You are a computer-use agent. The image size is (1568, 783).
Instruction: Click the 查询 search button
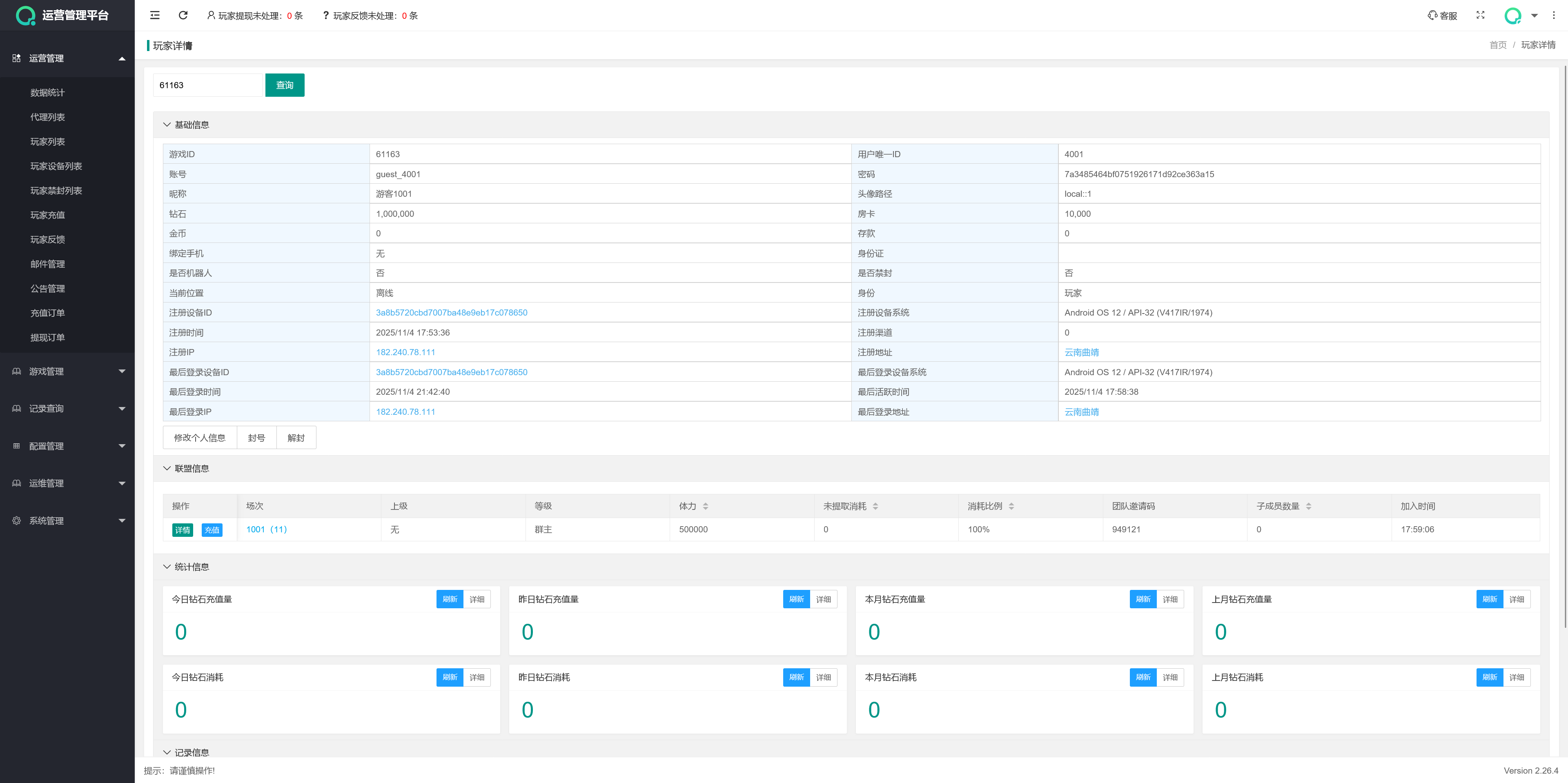click(284, 85)
